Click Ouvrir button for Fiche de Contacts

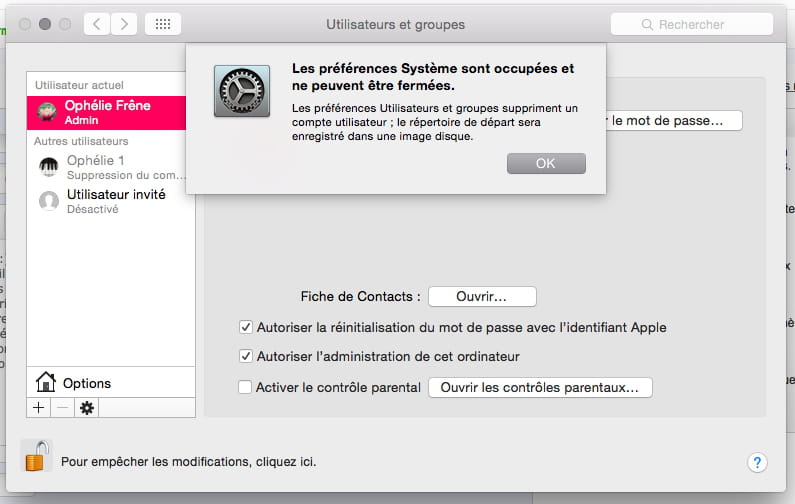tap(482, 297)
